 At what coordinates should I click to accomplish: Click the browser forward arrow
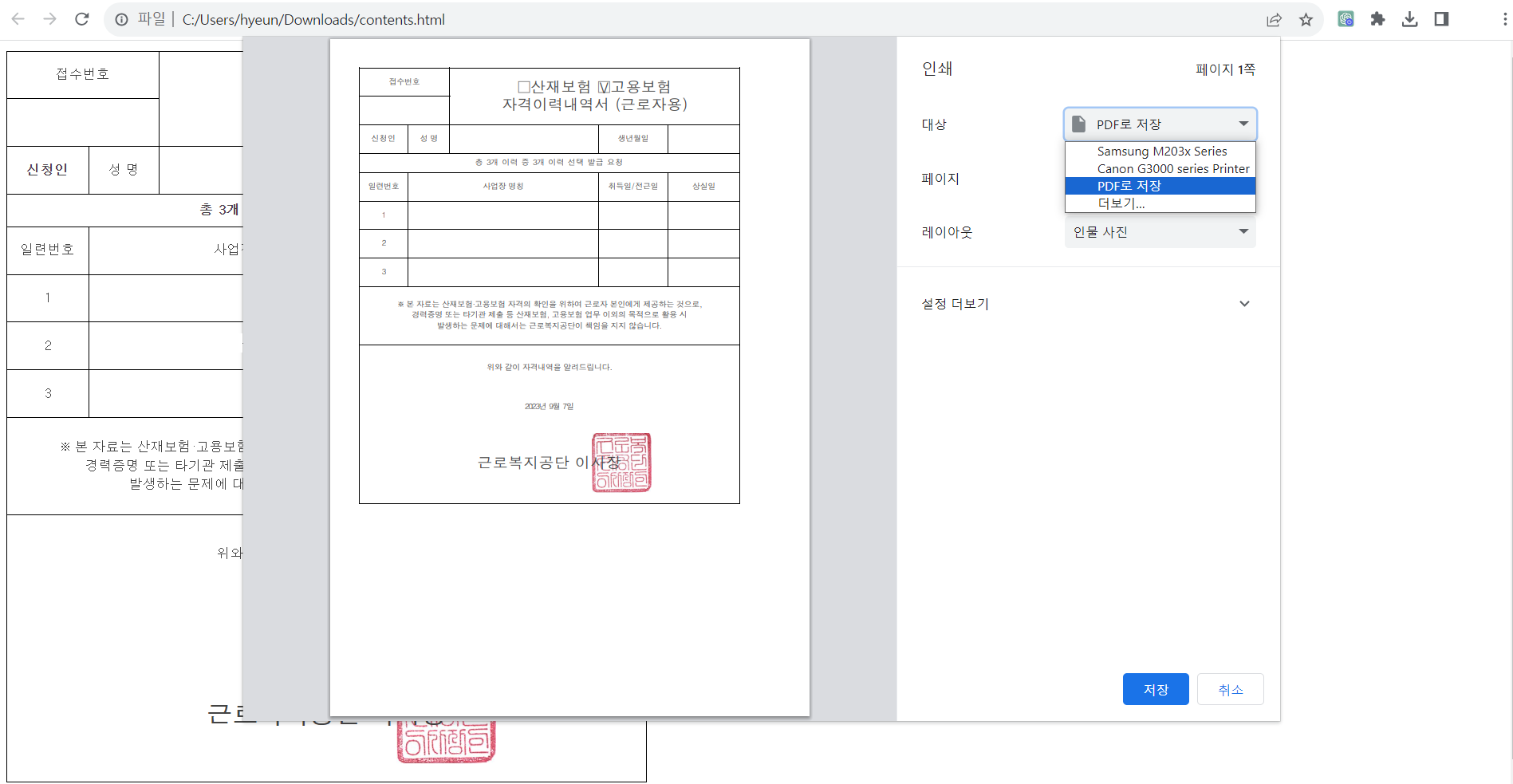pyautogui.click(x=49, y=19)
